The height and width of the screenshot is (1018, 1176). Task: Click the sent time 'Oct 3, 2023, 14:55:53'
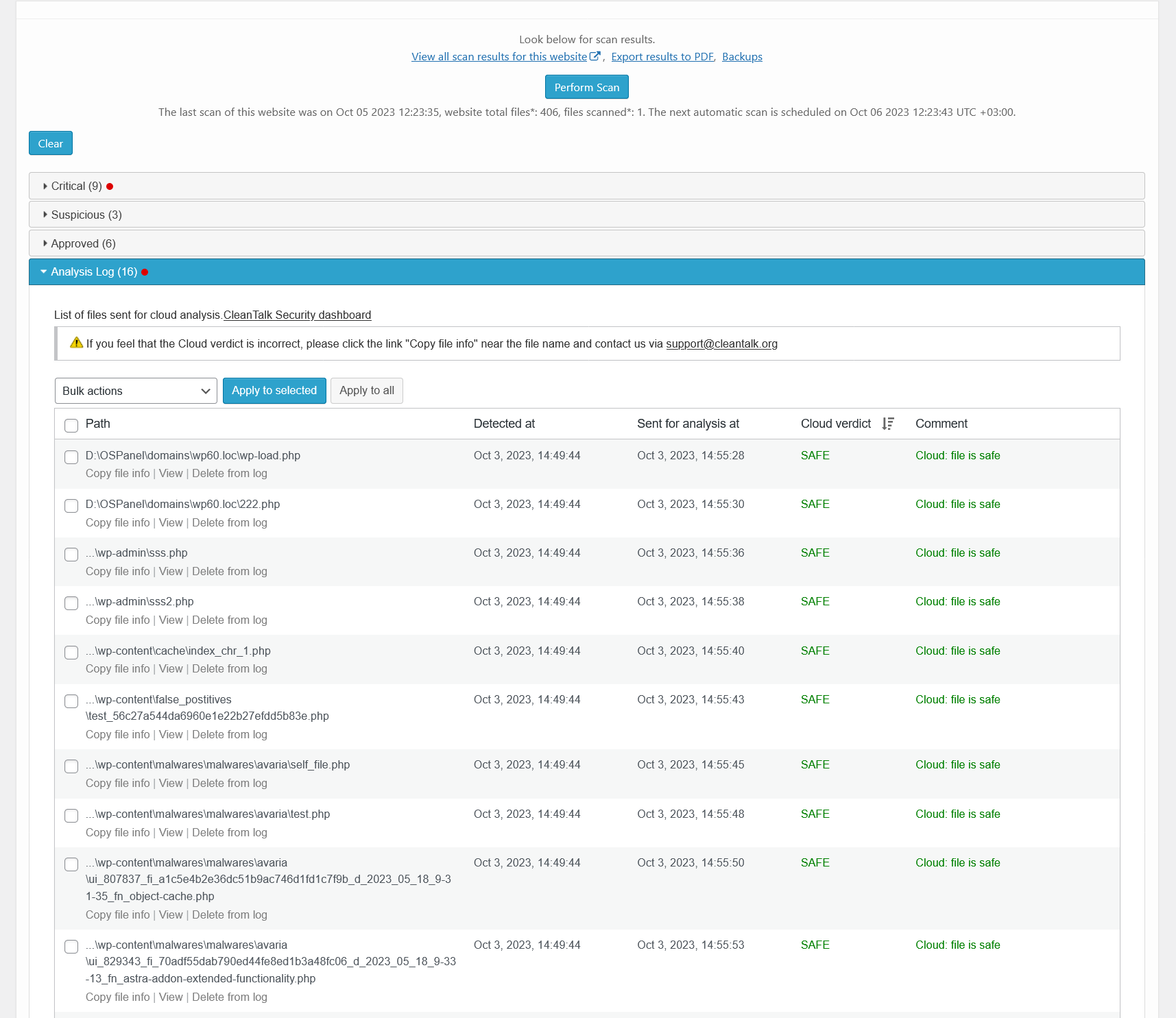point(691,945)
